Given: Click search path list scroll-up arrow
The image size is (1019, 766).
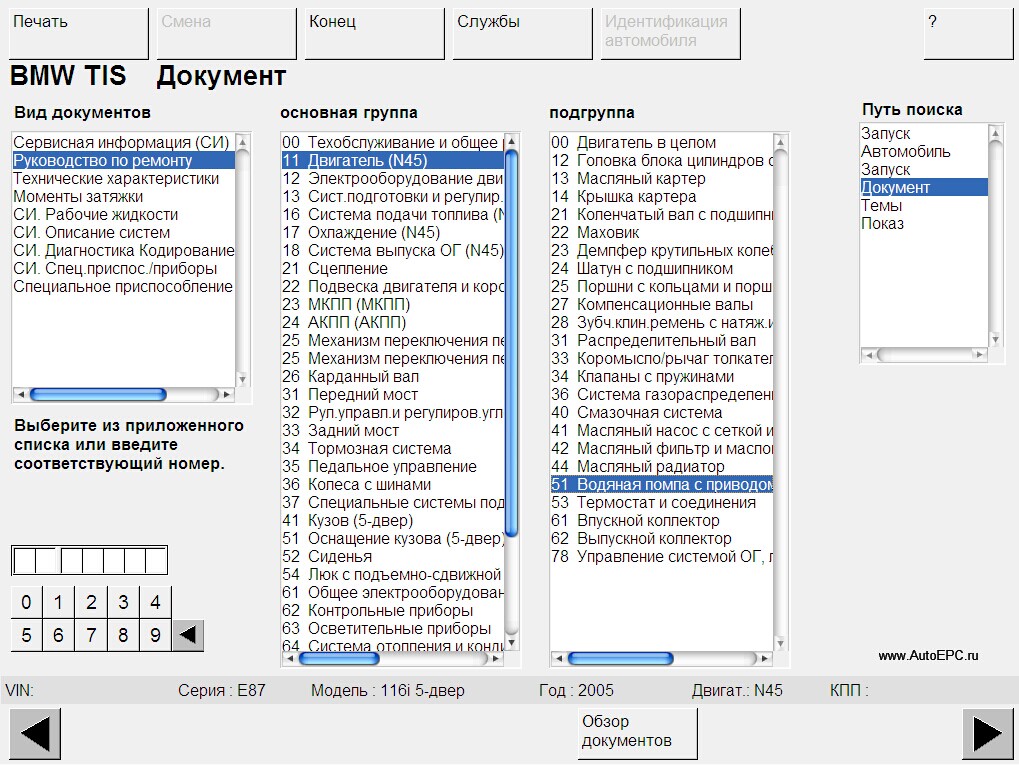Looking at the screenshot, I should coord(995,133).
